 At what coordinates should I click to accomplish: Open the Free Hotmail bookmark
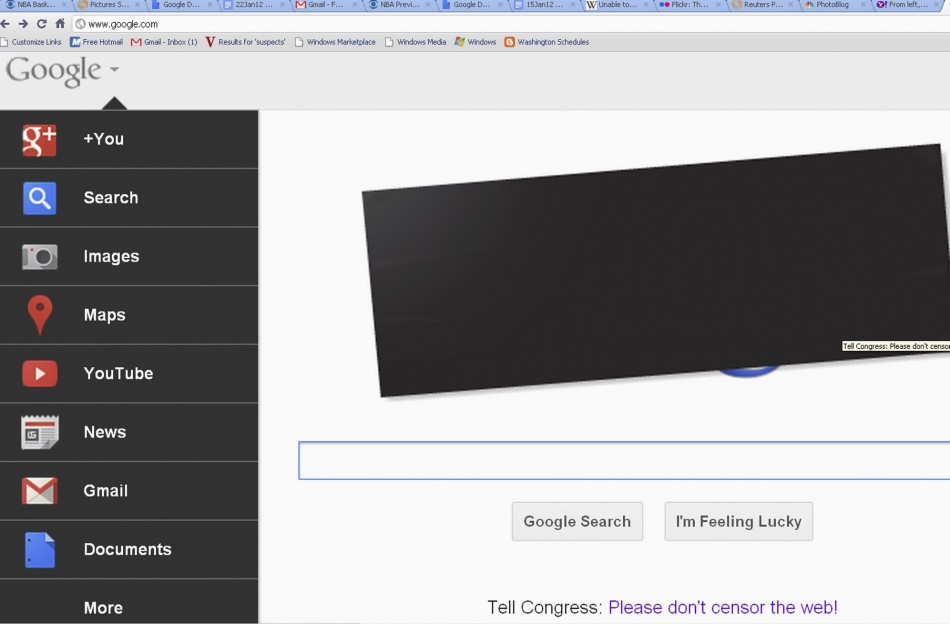pyautogui.click(x=97, y=42)
